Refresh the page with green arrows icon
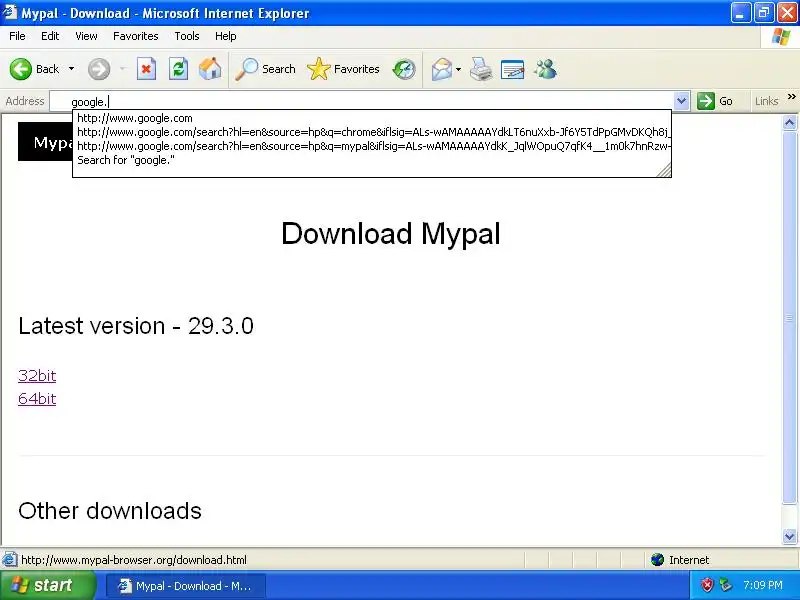 tap(179, 69)
